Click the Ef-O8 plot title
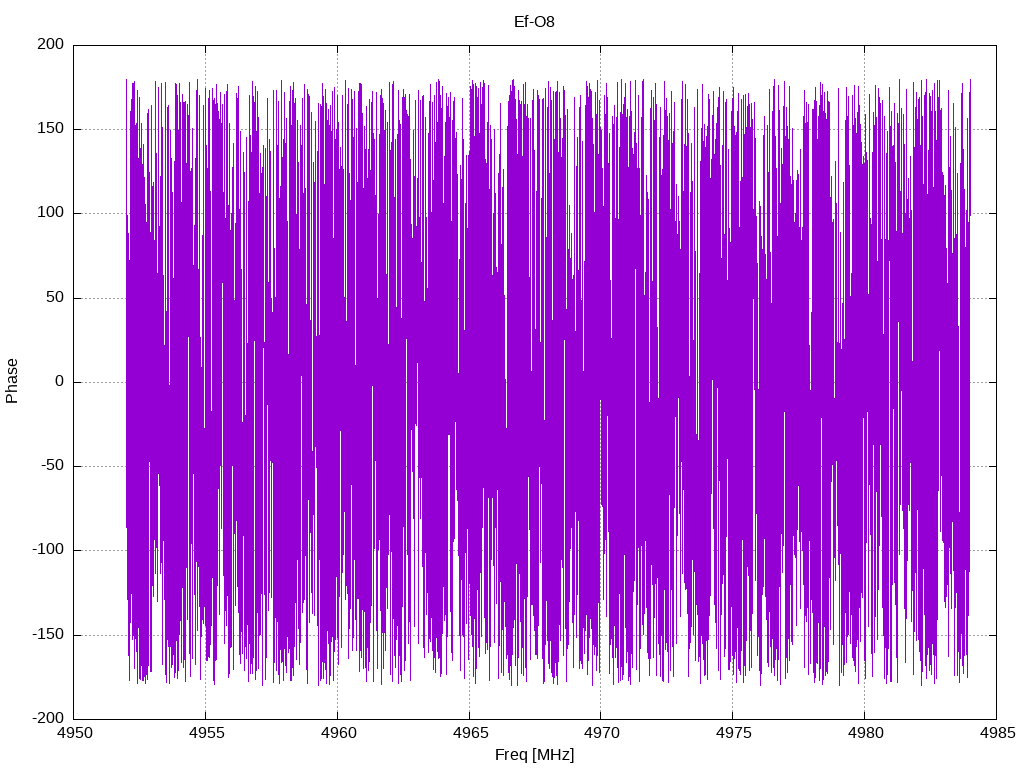The image size is (1024, 768). pyautogui.click(x=534, y=22)
